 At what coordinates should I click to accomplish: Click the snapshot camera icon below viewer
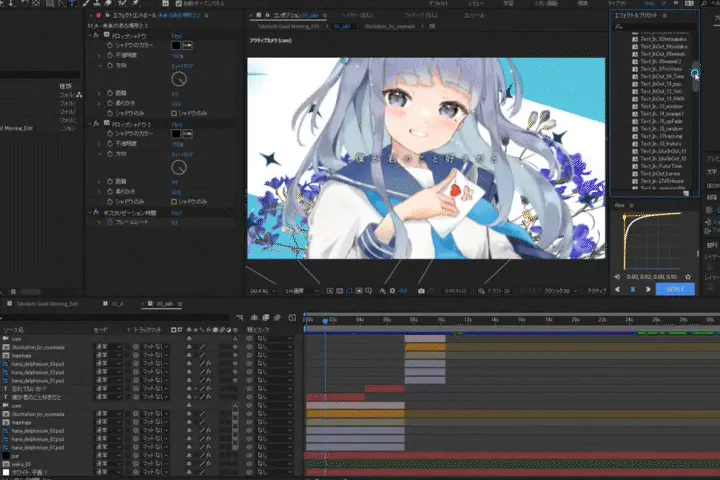[x=421, y=291]
